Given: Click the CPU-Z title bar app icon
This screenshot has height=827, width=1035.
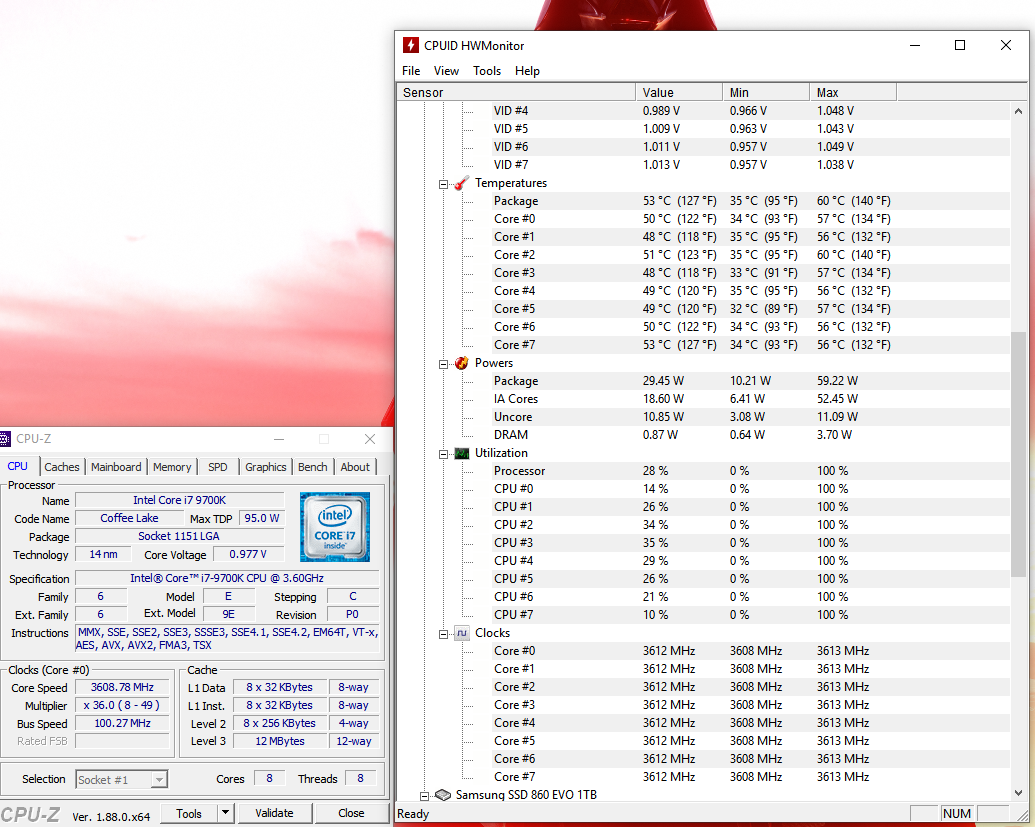Looking at the screenshot, I should (5, 439).
